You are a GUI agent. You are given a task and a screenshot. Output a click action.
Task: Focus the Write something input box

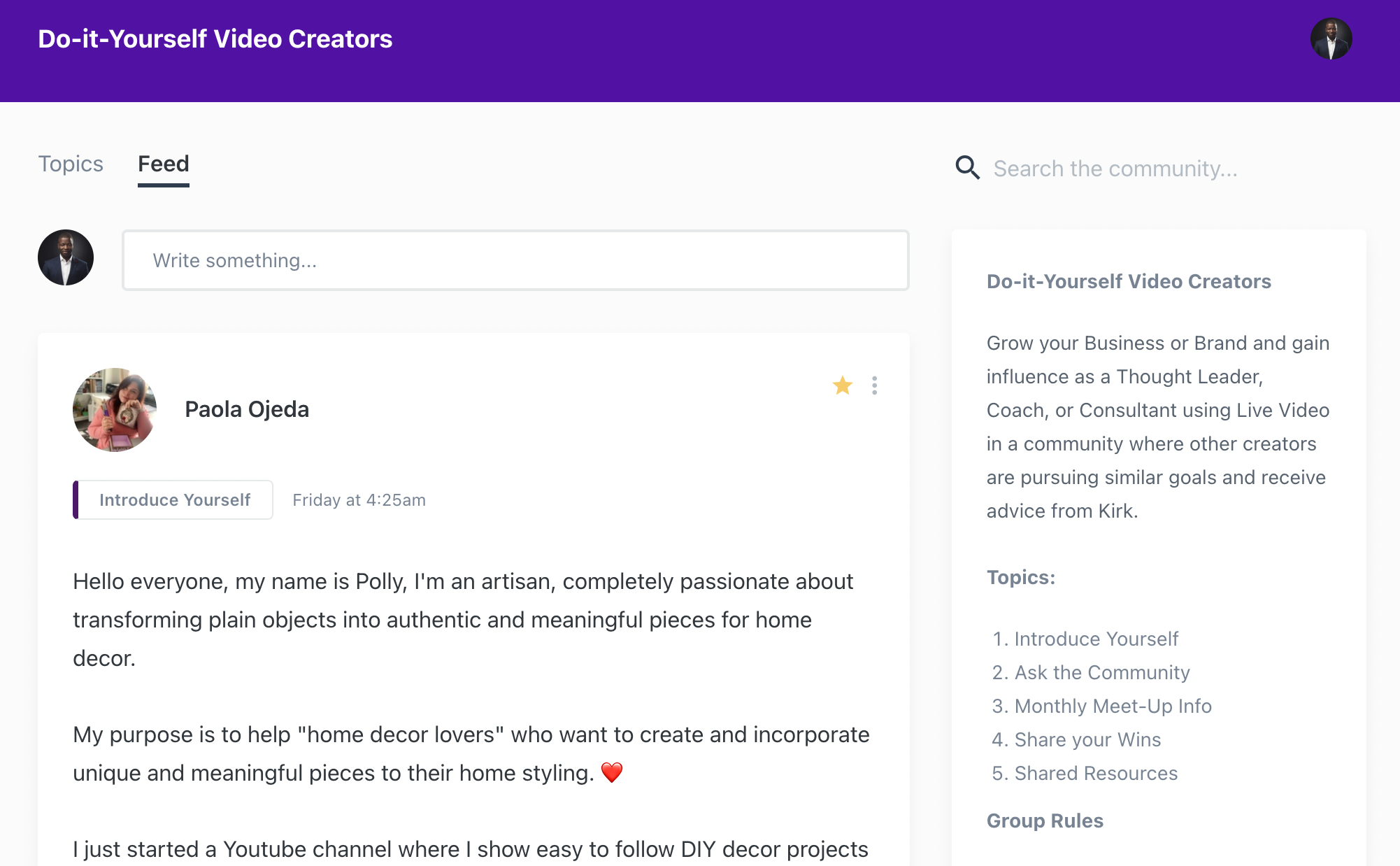515,260
